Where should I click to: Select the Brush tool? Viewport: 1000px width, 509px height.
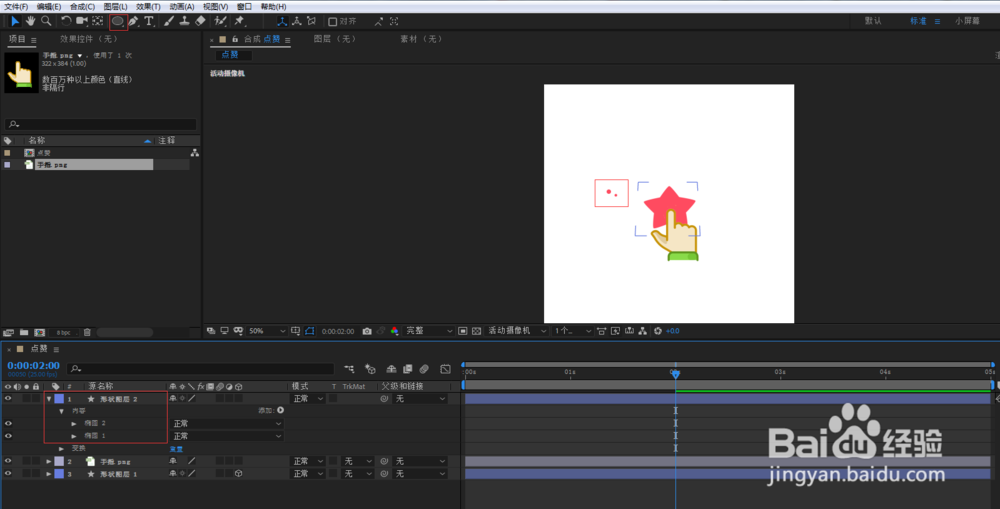coord(168,21)
